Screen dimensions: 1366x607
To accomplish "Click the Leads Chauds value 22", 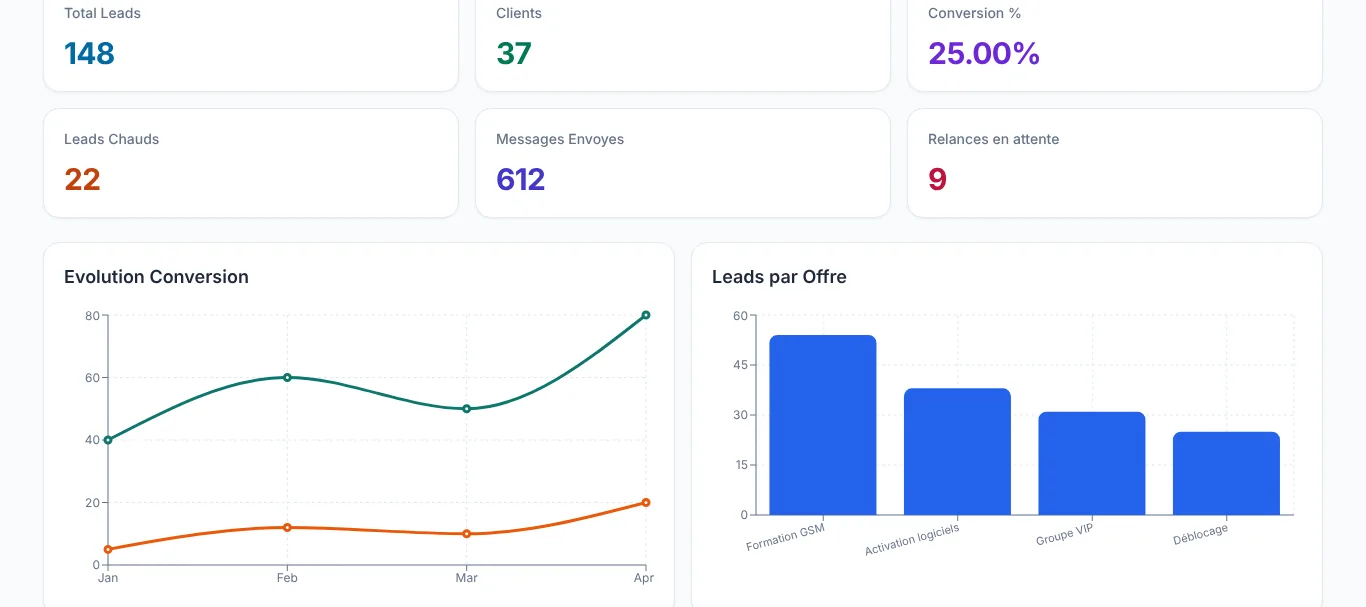I will point(82,179).
